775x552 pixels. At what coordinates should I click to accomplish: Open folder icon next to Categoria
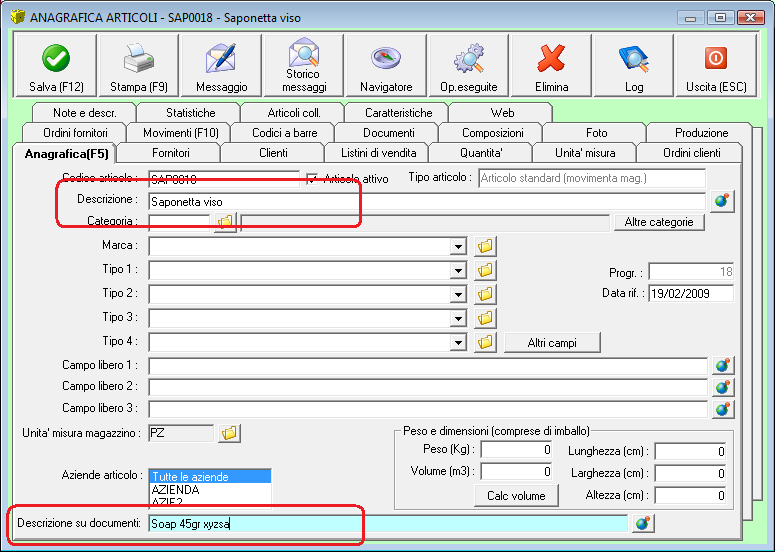pyautogui.click(x=225, y=221)
